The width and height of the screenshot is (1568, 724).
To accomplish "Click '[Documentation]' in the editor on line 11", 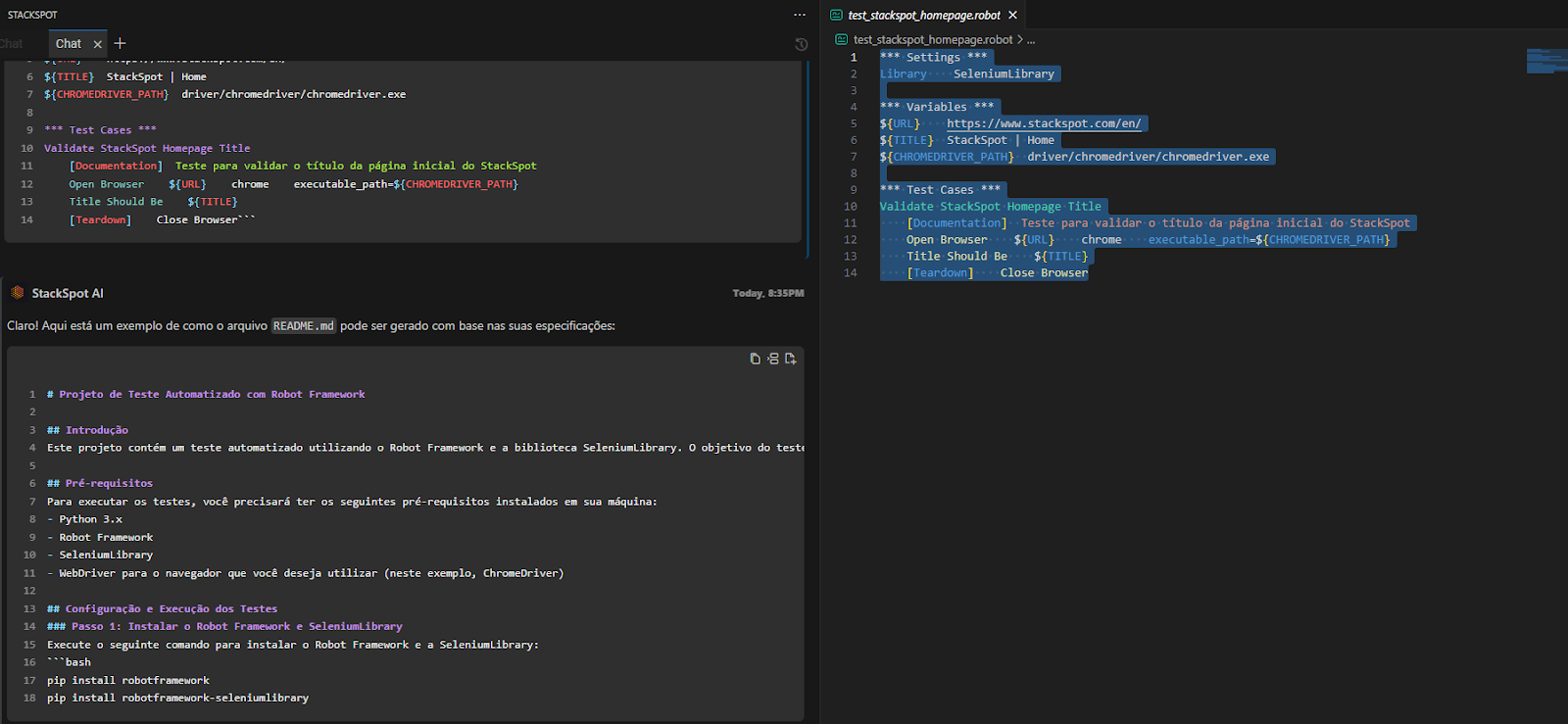I will 956,222.
